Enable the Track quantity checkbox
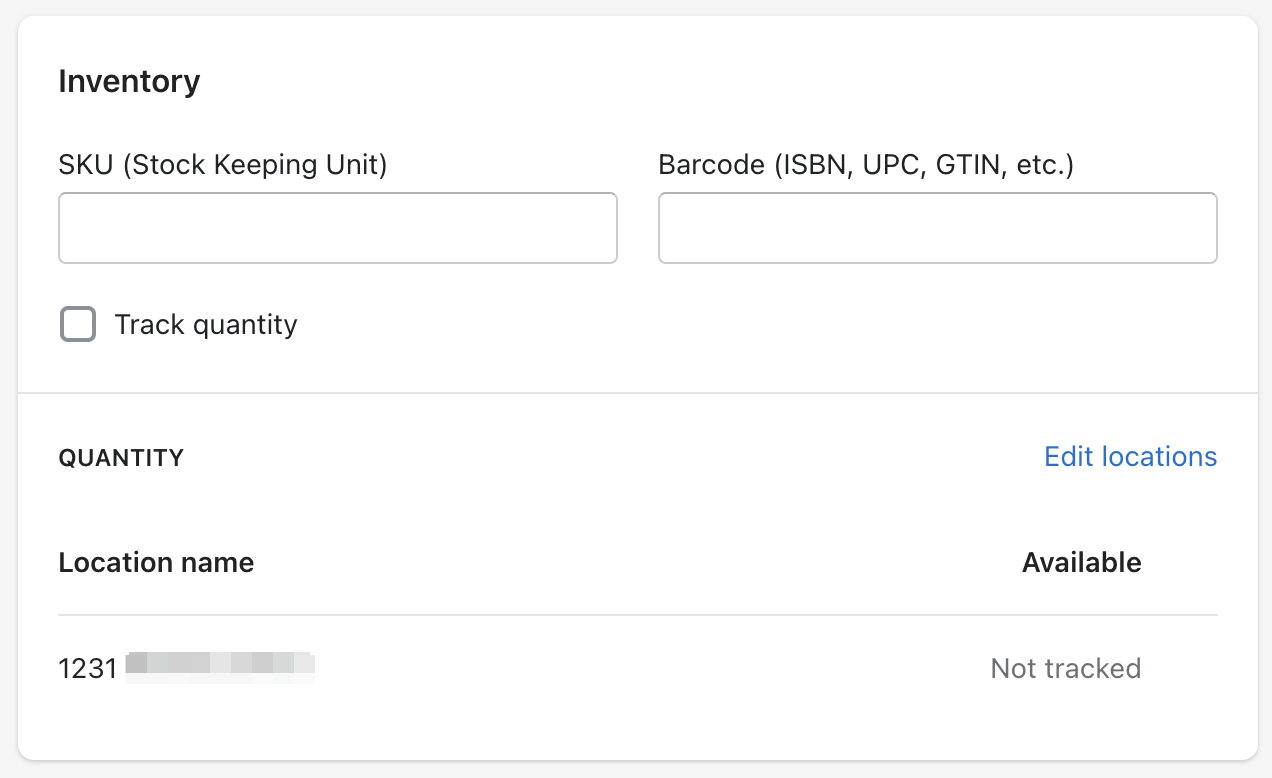 78,325
